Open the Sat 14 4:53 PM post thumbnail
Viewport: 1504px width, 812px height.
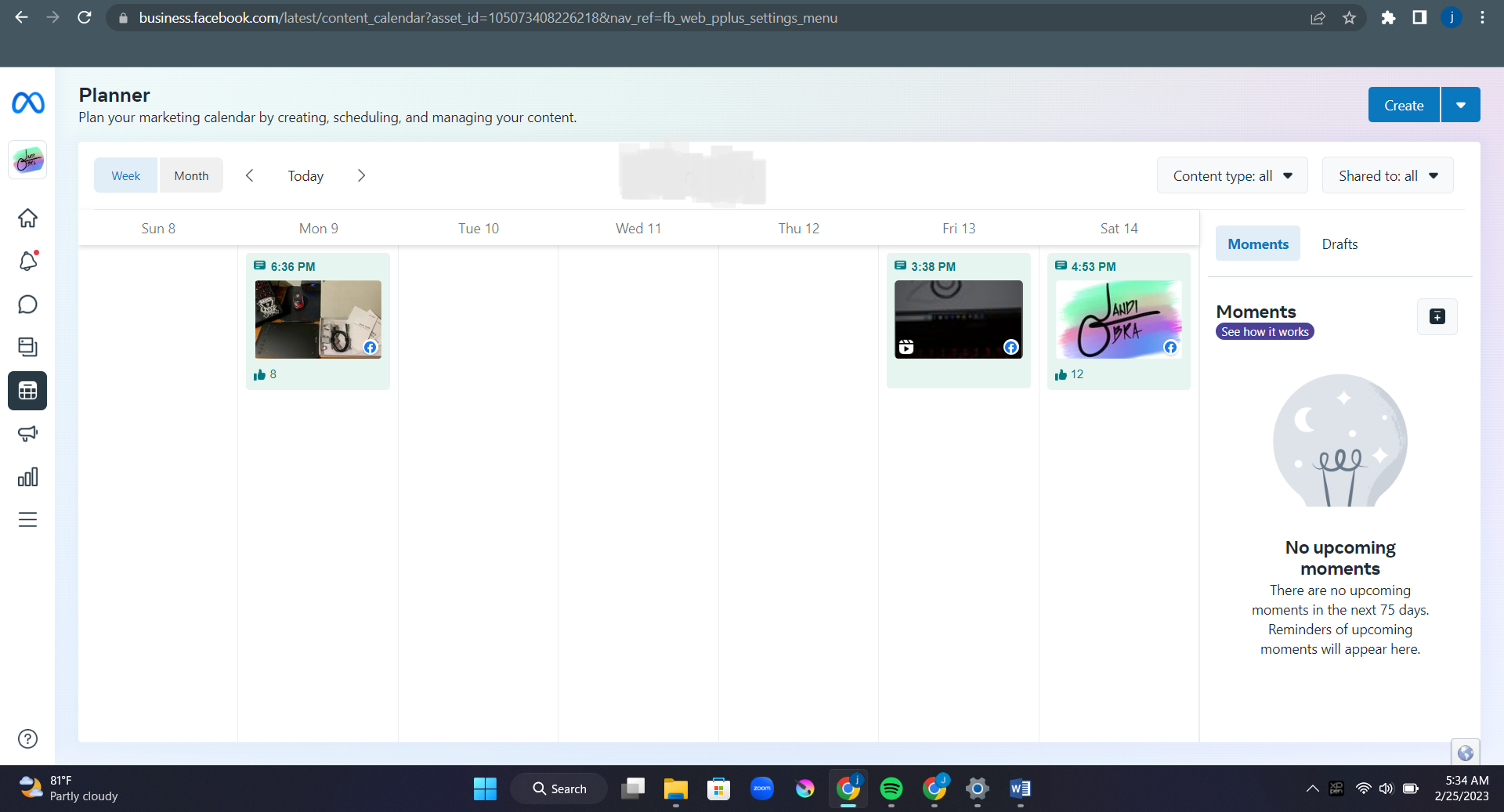point(1119,319)
